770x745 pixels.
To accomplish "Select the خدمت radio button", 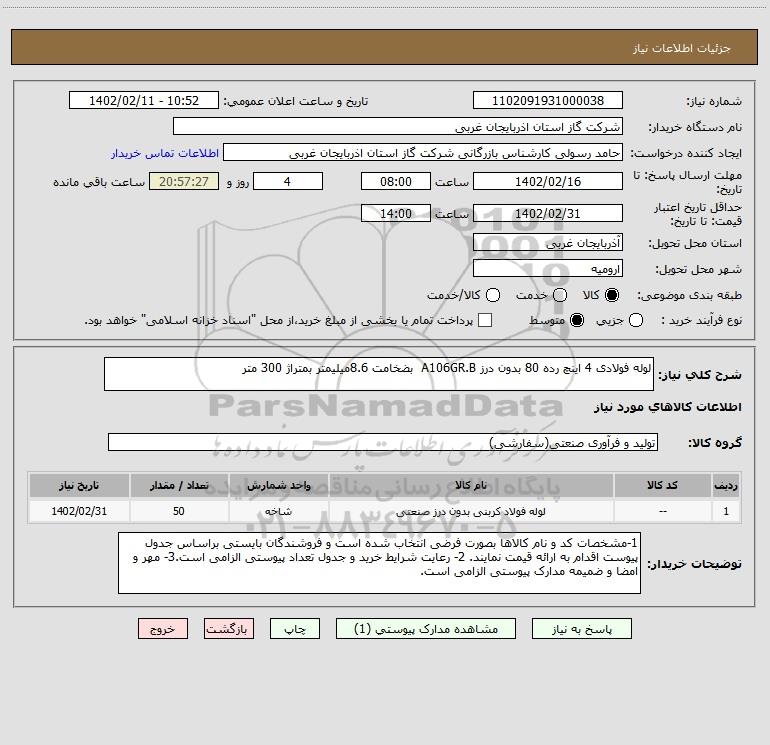I will point(560,295).
